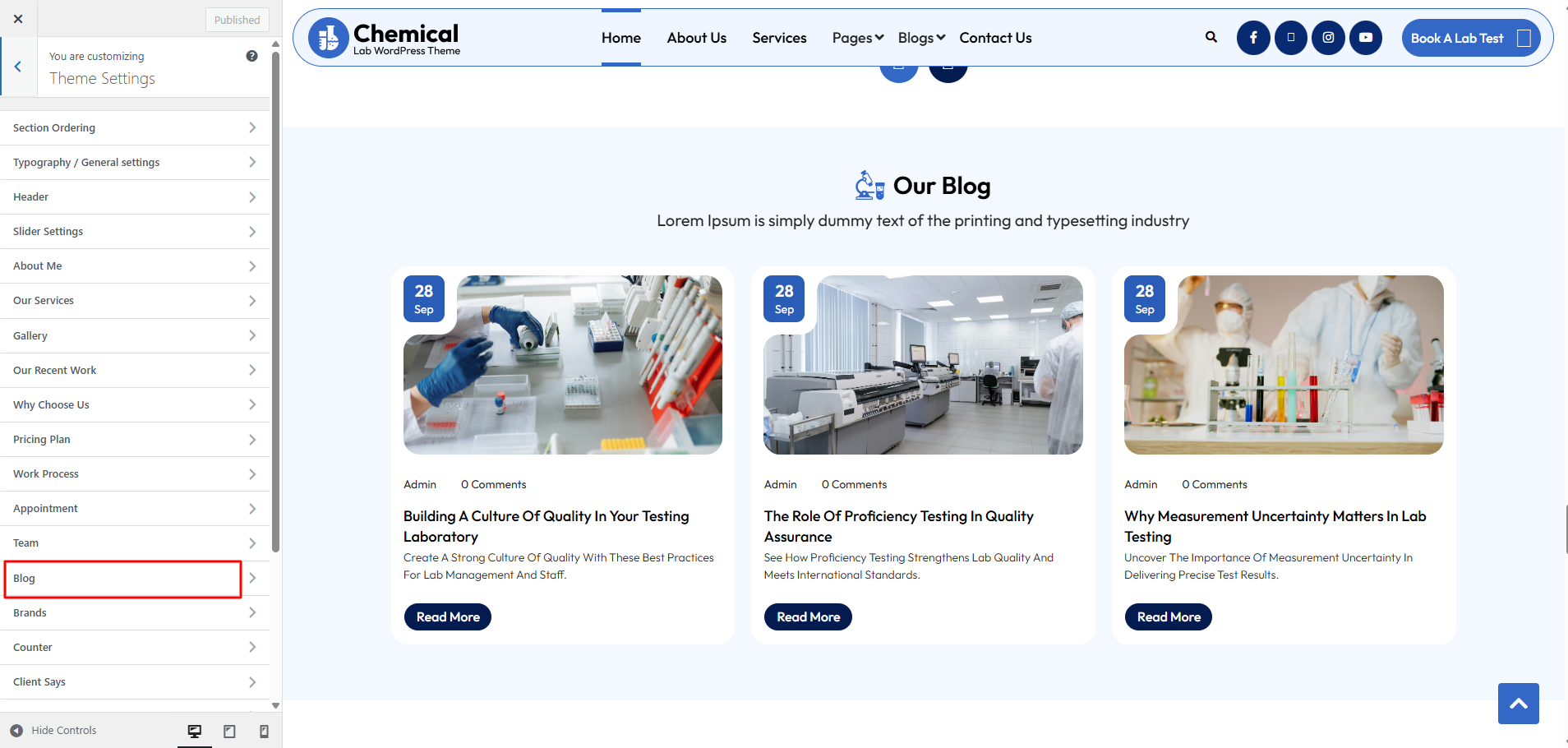Open the Measurement Uncertainty blog thumbnail
Viewport: 1568px width, 748px height.
point(1284,365)
